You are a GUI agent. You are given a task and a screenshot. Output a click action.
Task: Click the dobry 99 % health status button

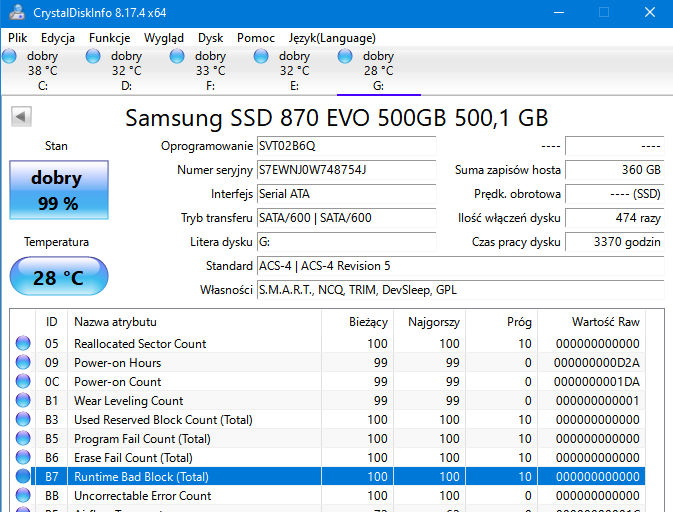click(x=59, y=190)
